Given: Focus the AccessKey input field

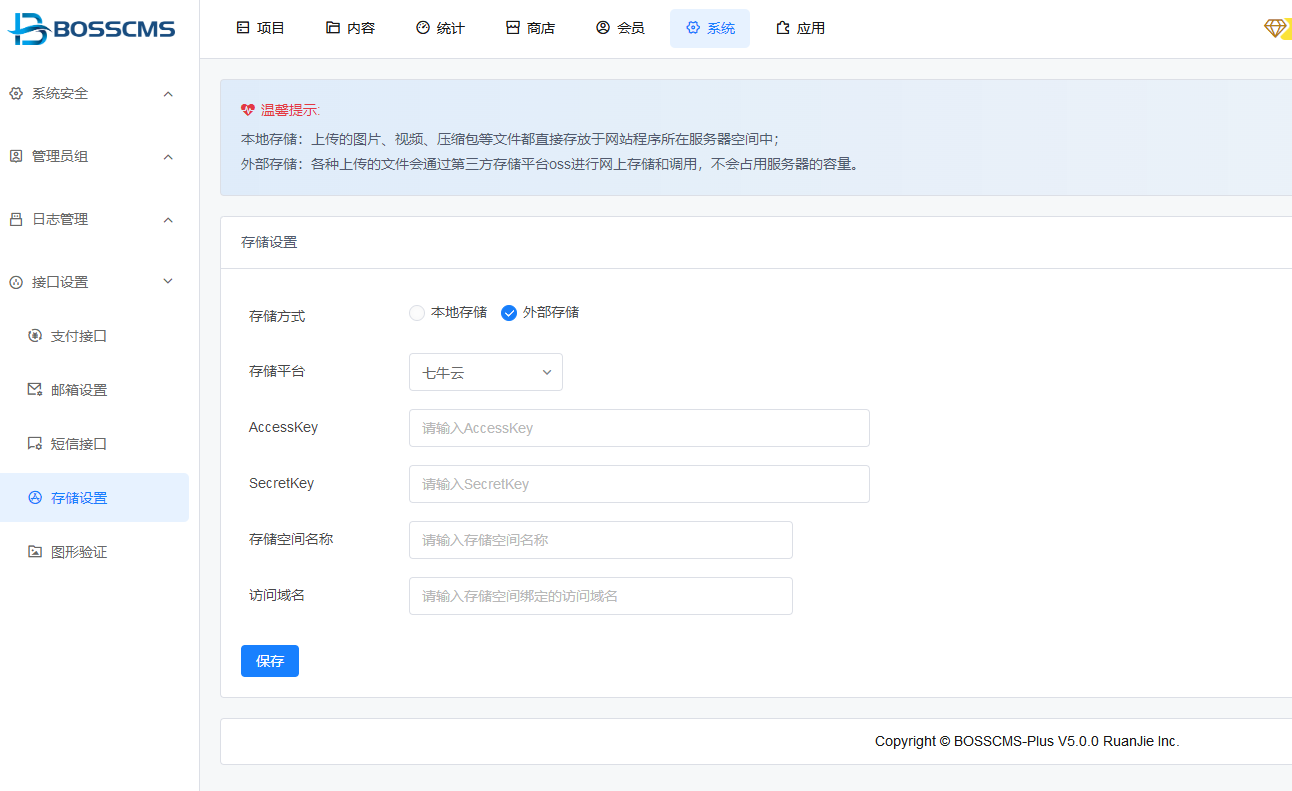Looking at the screenshot, I should coord(639,428).
